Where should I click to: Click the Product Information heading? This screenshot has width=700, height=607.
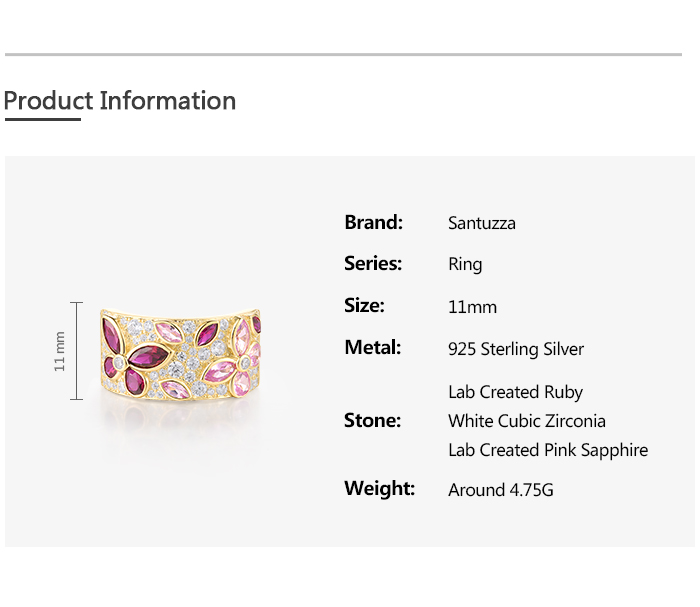(x=120, y=101)
